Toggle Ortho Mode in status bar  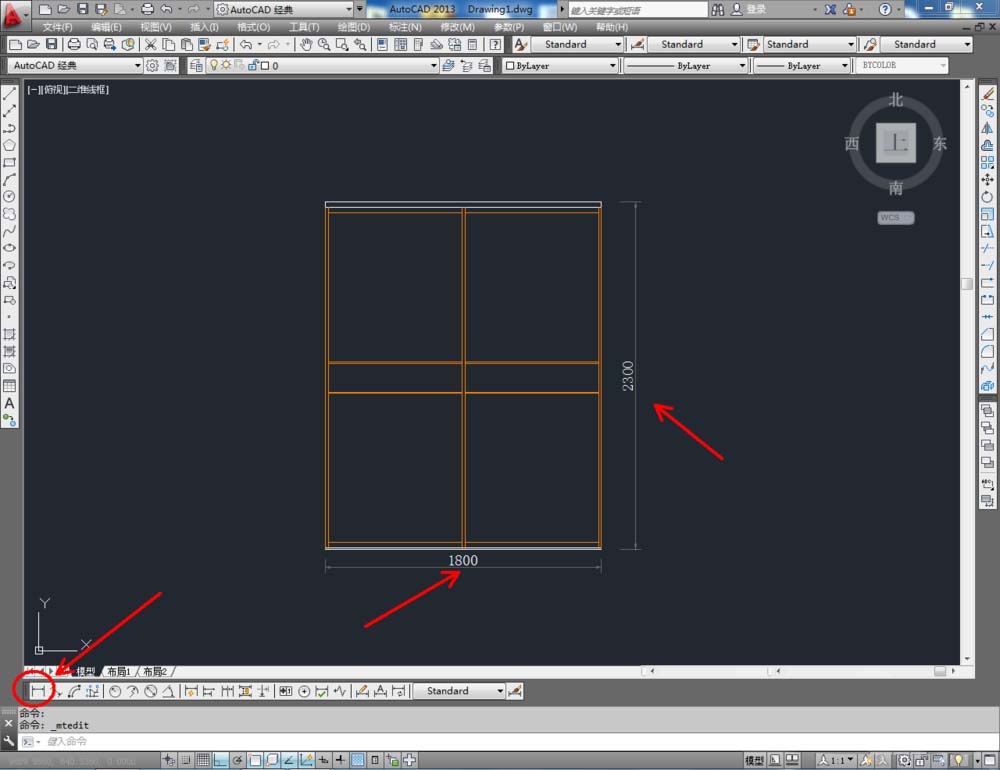[220, 760]
